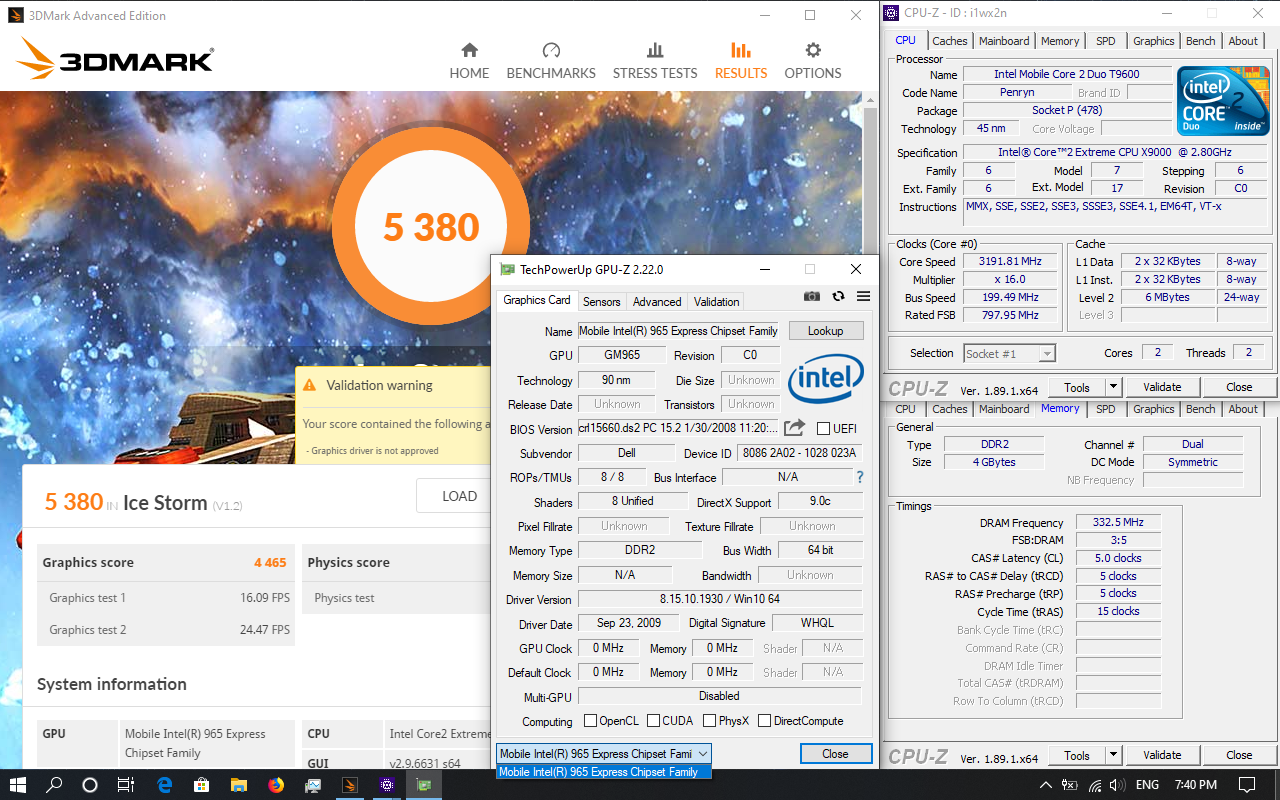The height and width of the screenshot is (800, 1280).
Task: Open 3DMark BENCHMARKS section
Action: point(551,61)
